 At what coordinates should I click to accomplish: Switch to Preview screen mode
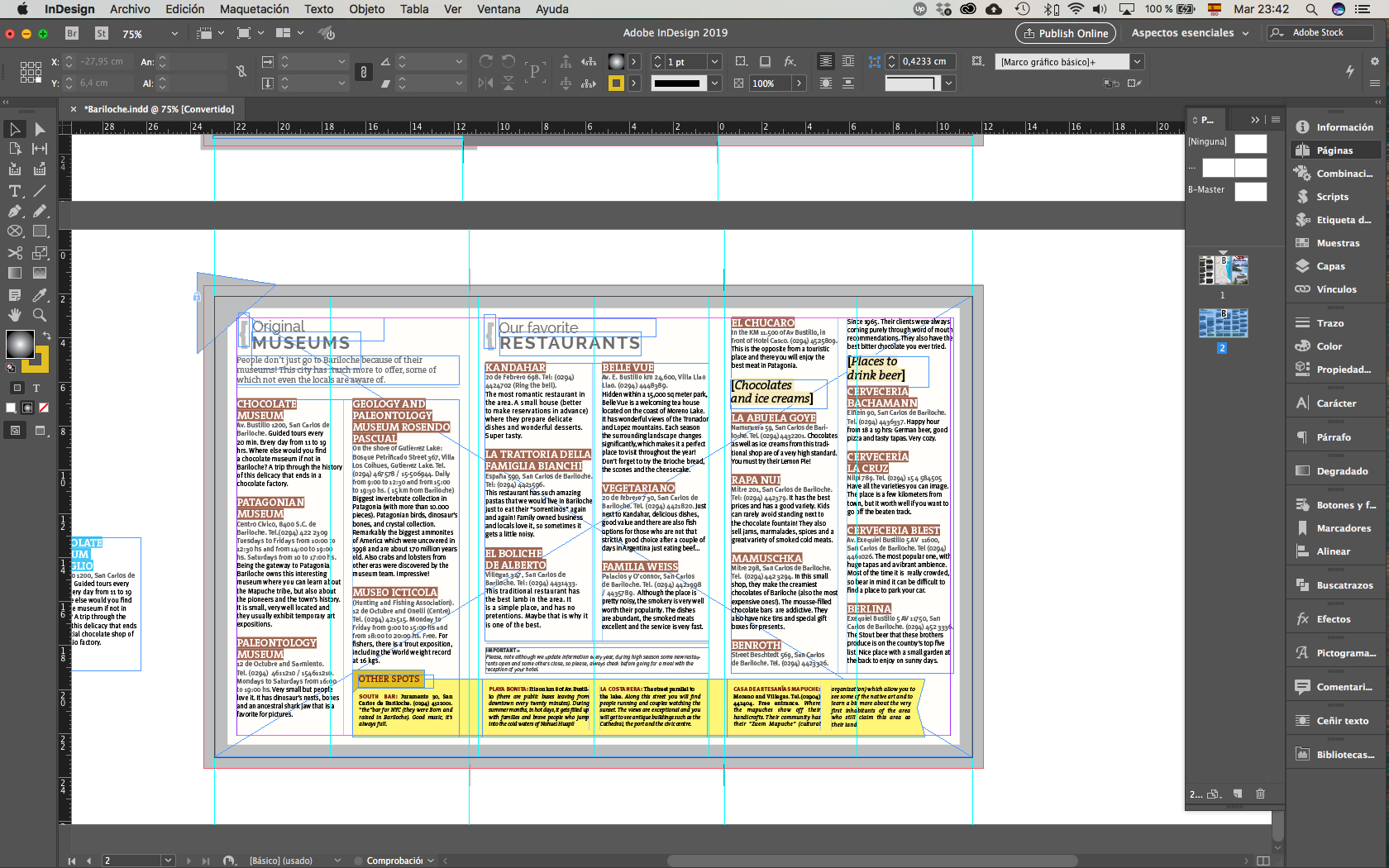click(x=40, y=430)
